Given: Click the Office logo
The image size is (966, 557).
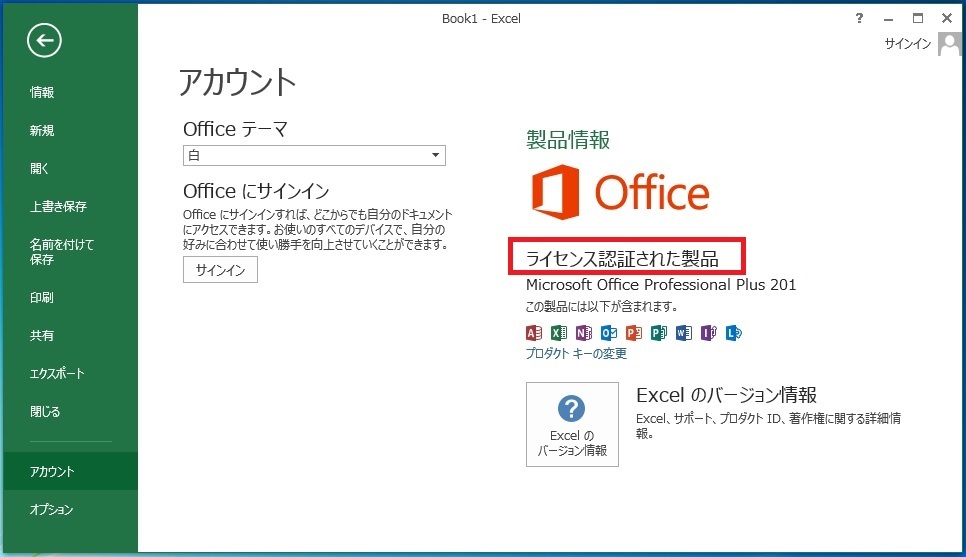Looking at the screenshot, I should click(x=620, y=192).
